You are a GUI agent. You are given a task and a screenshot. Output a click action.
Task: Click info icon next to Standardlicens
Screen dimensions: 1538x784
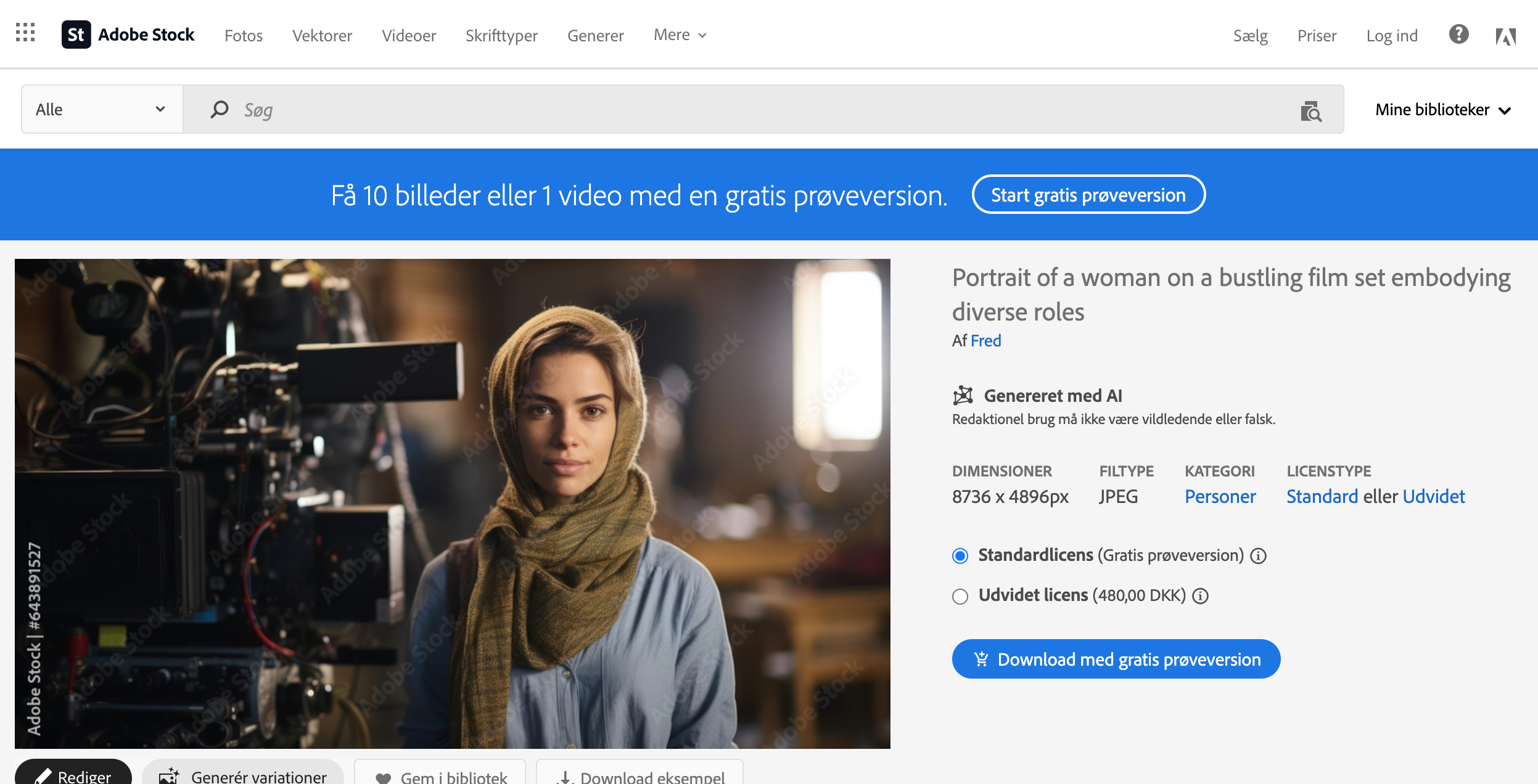click(1259, 556)
